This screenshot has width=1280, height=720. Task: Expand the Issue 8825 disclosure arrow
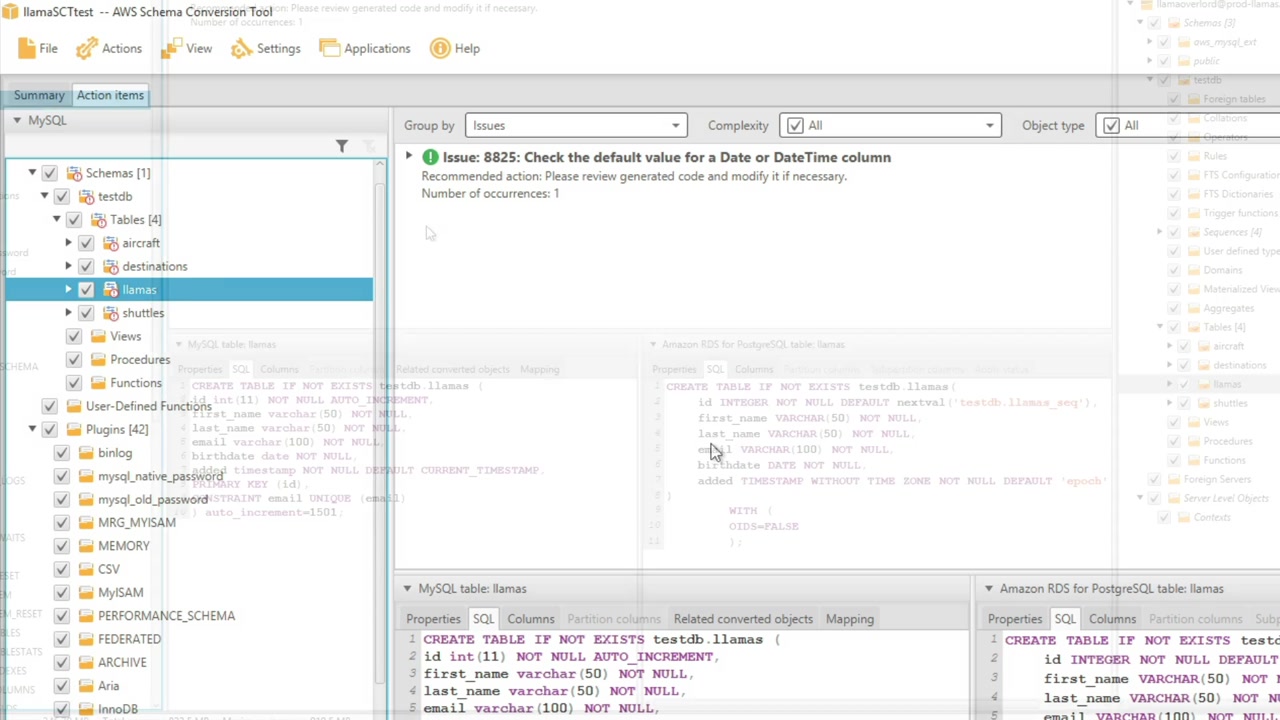click(408, 157)
